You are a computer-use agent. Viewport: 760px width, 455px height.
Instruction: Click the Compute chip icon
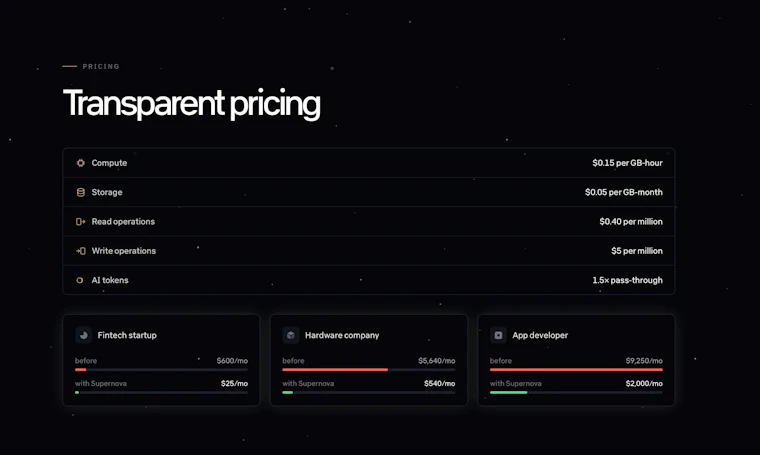click(80, 163)
